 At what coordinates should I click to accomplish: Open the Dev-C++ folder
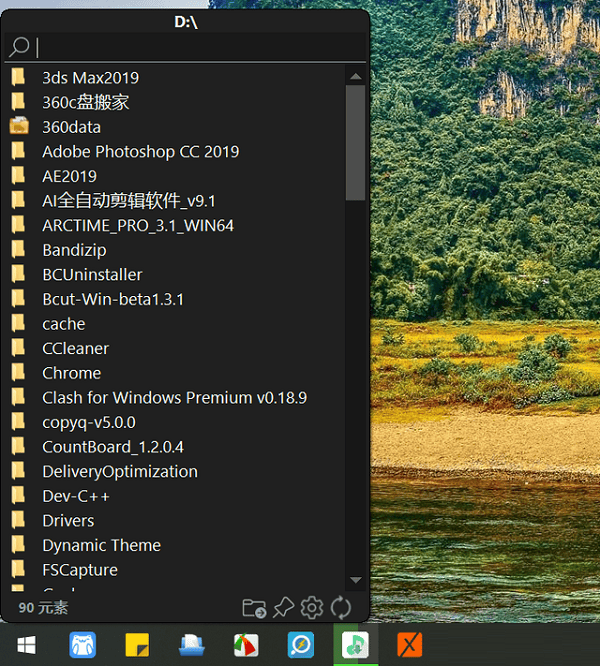176,497
